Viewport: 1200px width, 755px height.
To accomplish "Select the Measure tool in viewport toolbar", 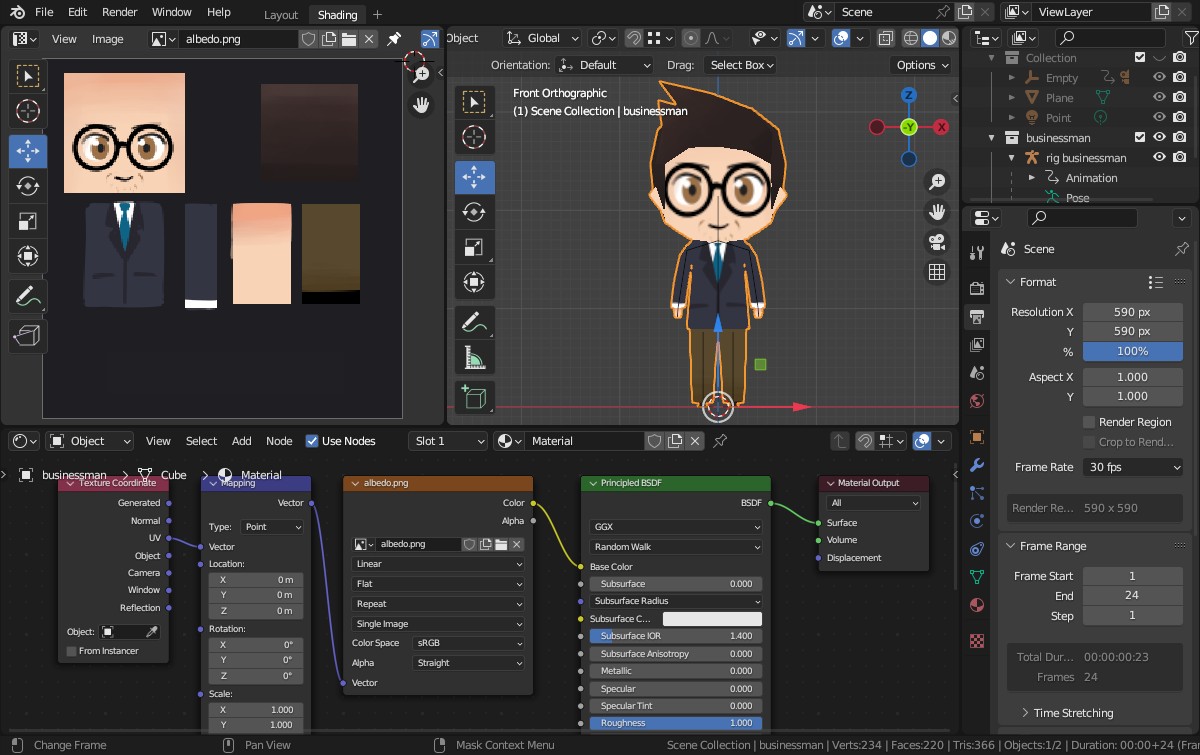I will [x=474, y=357].
